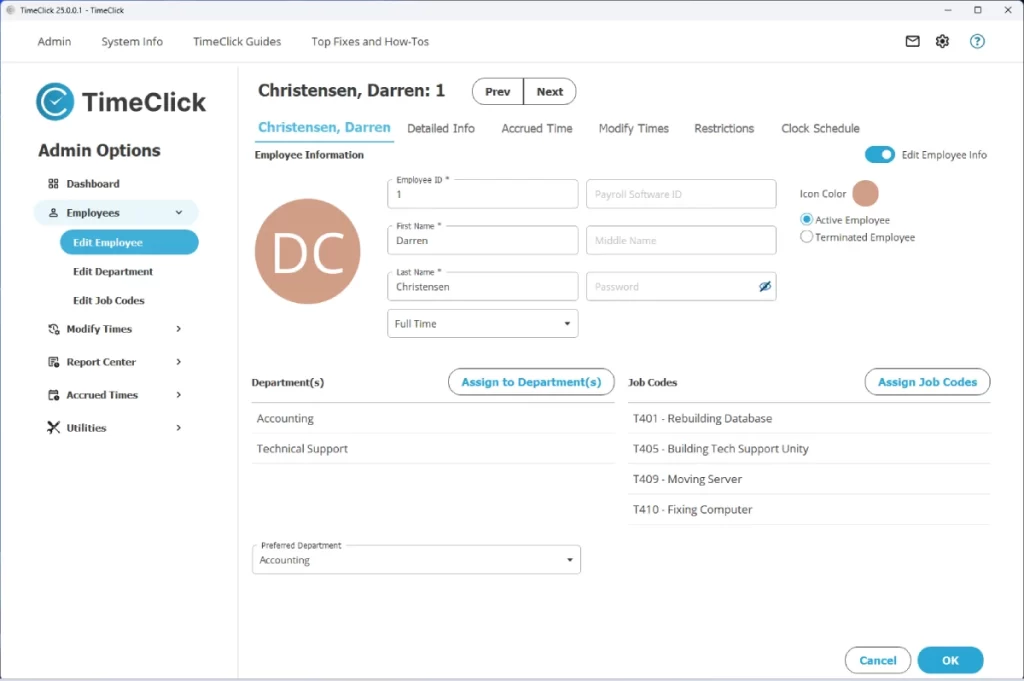This screenshot has height=681, width=1024.
Task: Click the Dashboard grid icon
Action: (x=54, y=184)
